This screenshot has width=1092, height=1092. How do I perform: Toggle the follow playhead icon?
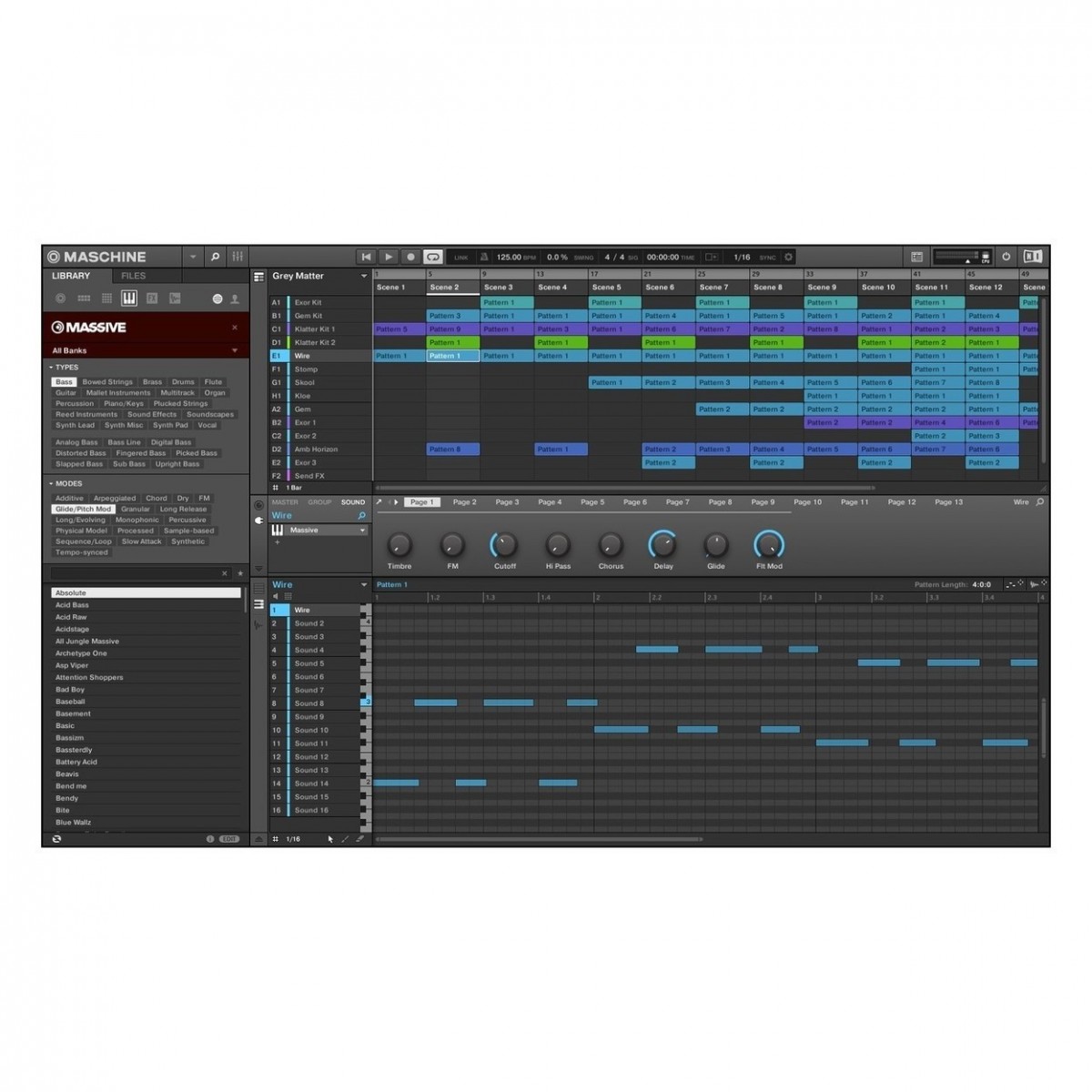coord(712,258)
